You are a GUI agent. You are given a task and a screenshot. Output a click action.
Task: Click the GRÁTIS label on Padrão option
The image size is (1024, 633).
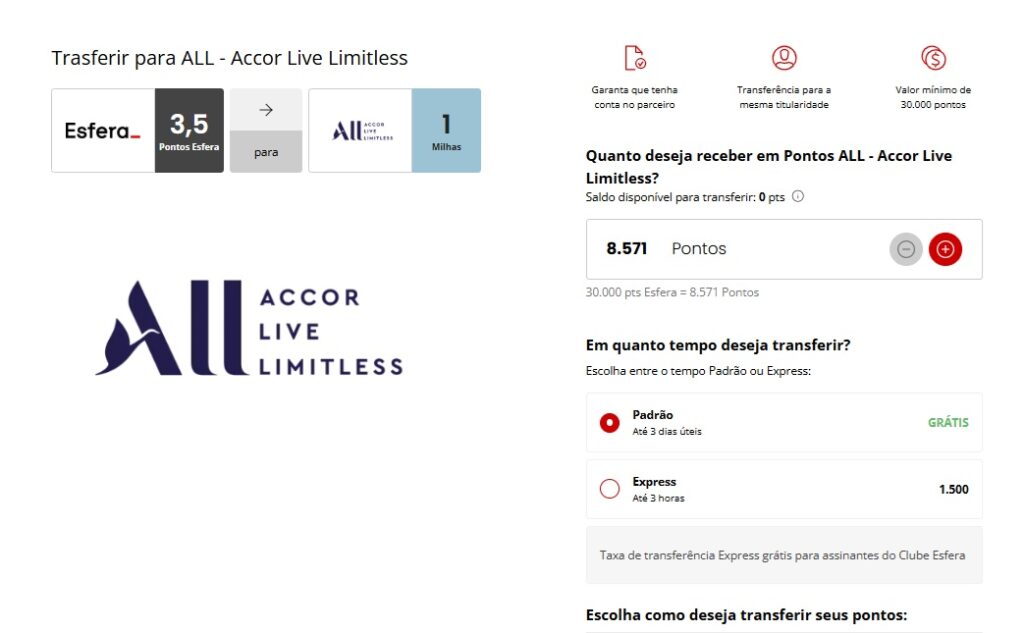click(x=948, y=422)
